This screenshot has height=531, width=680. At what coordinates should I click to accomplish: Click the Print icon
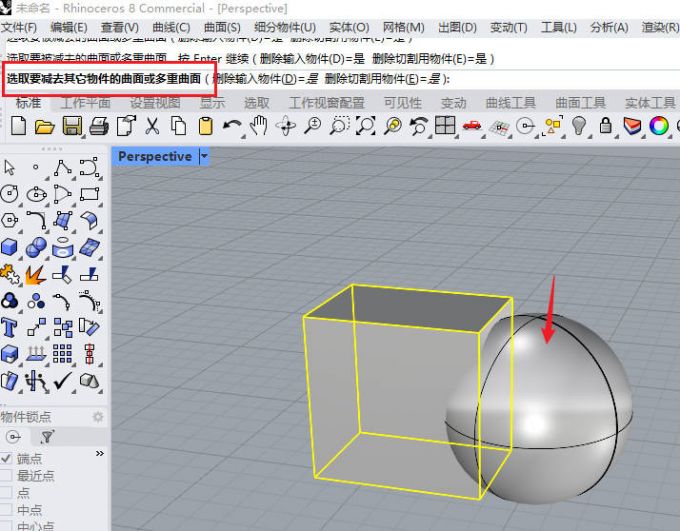[99, 126]
